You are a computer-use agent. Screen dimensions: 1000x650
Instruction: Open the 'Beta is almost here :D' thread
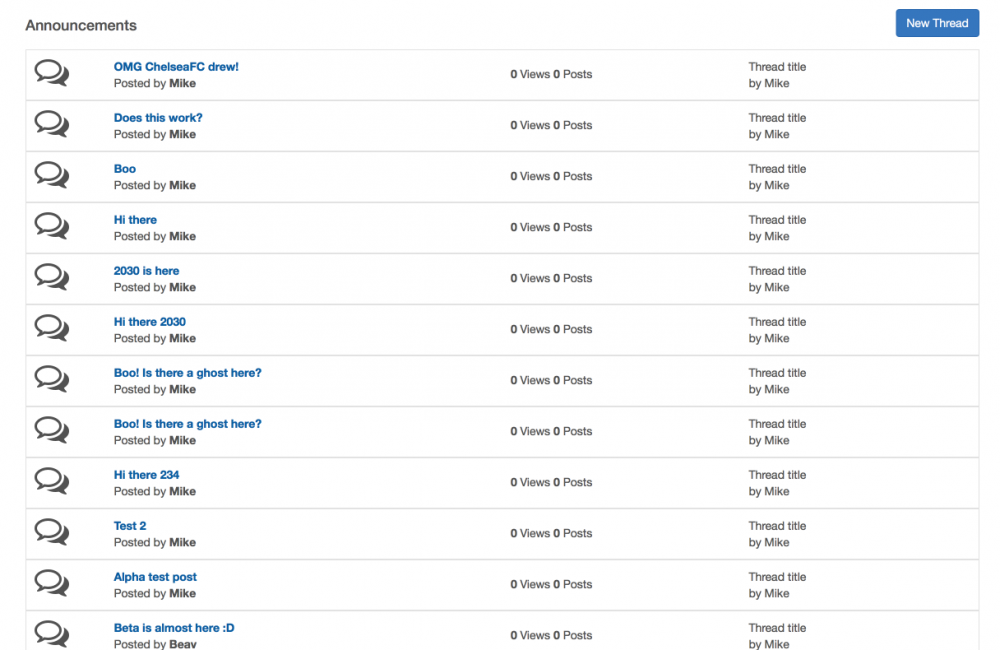coord(174,628)
